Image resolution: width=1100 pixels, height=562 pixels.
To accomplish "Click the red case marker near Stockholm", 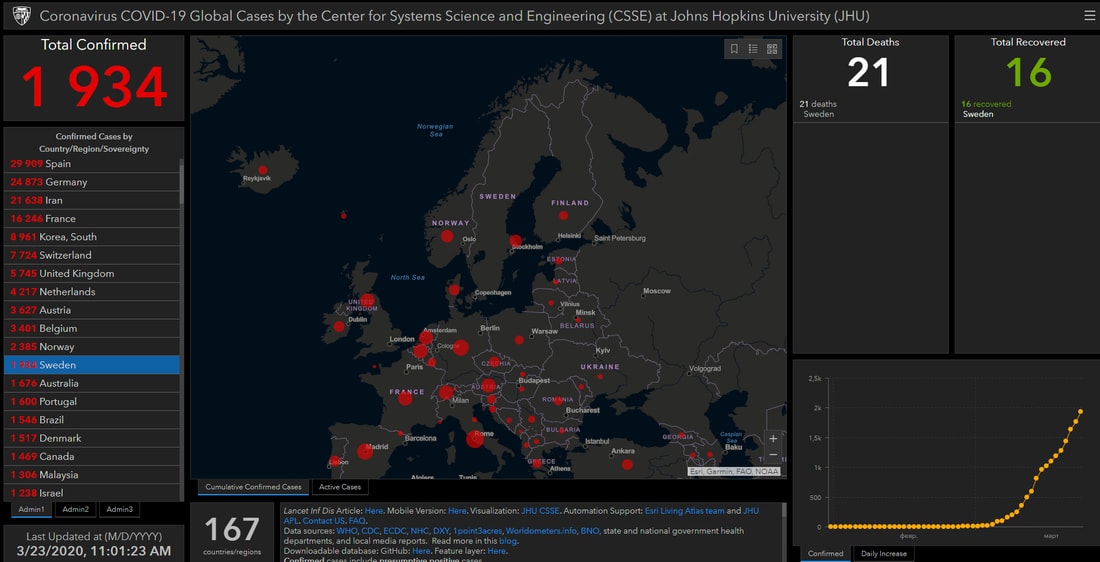I will coord(515,241).
